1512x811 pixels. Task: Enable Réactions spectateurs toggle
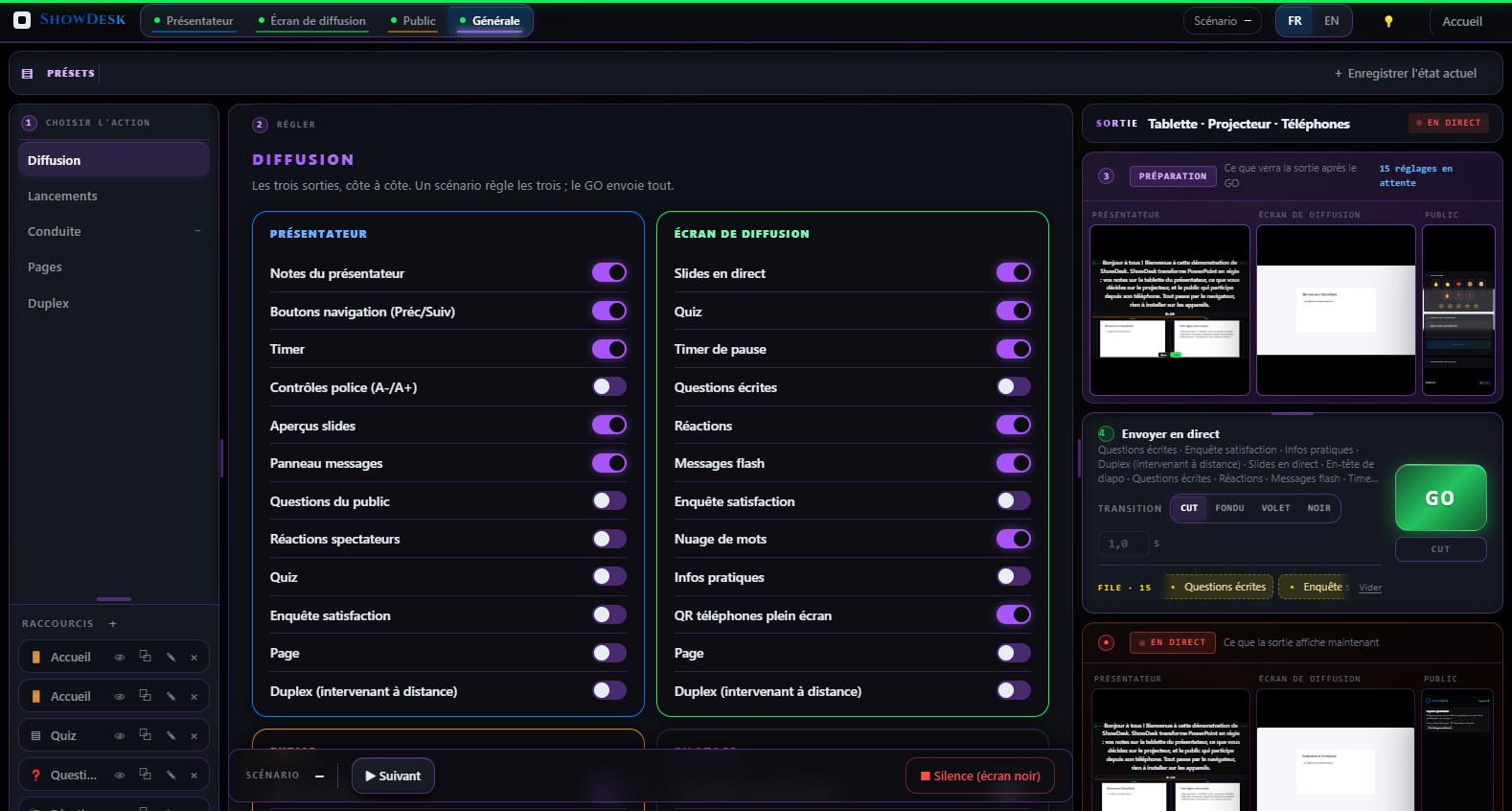click(x=609, y=539)
